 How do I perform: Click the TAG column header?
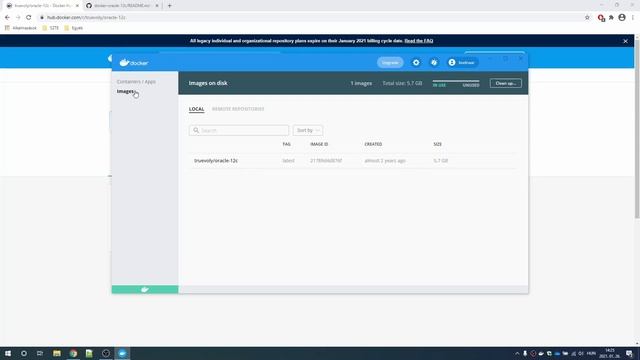287,144
